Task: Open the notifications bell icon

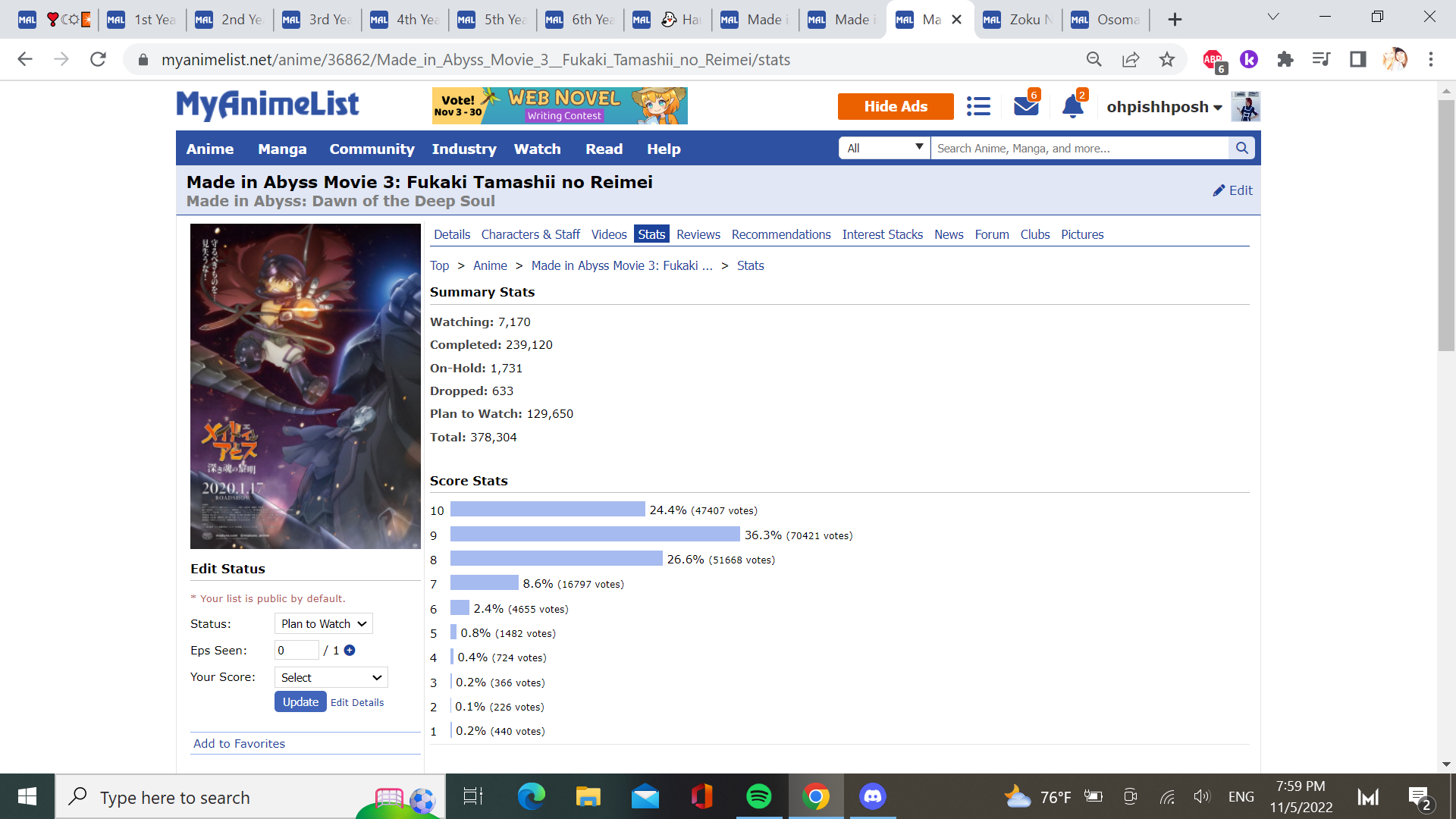Action: tap(1073, 107)
